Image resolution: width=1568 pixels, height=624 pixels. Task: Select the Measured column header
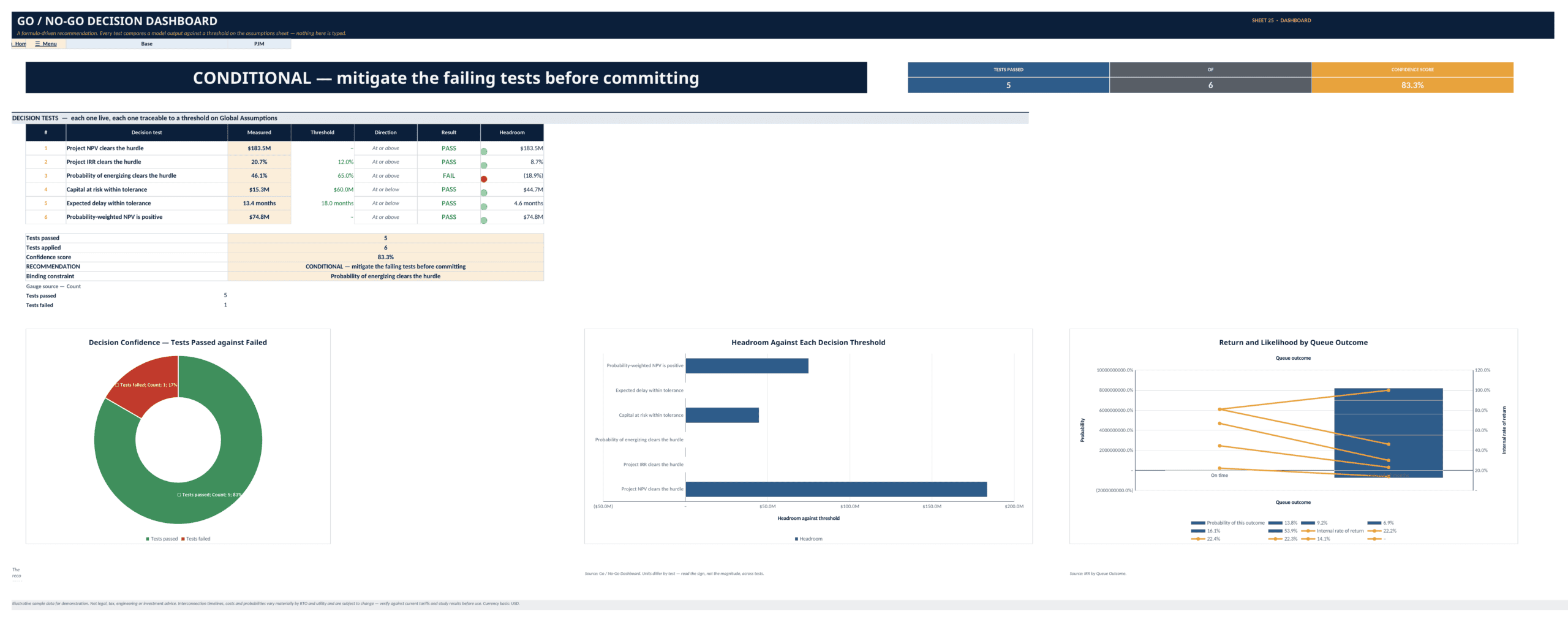point(259,132)
